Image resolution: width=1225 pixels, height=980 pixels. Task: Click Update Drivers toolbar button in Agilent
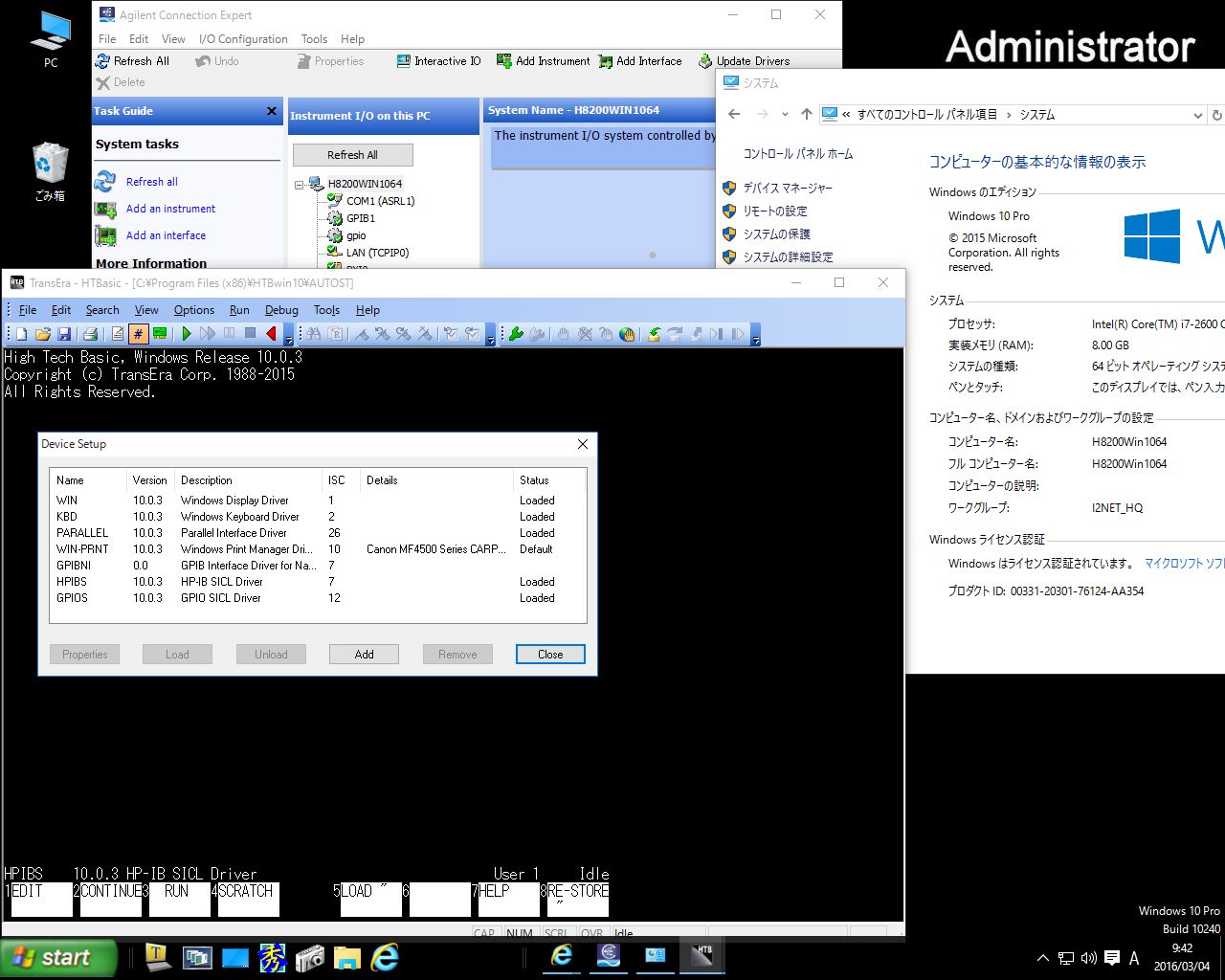(x=745, y=61)
